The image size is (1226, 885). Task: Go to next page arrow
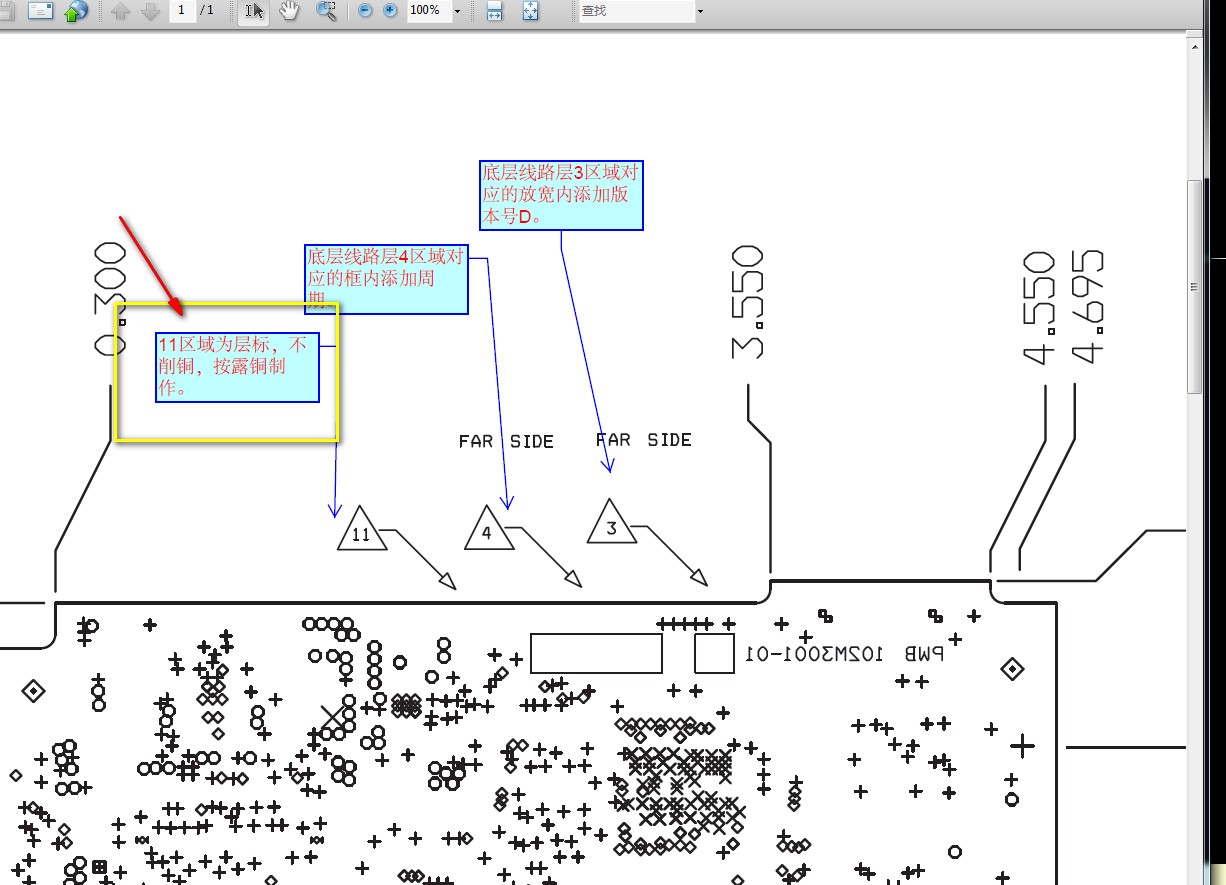point(151,11)
